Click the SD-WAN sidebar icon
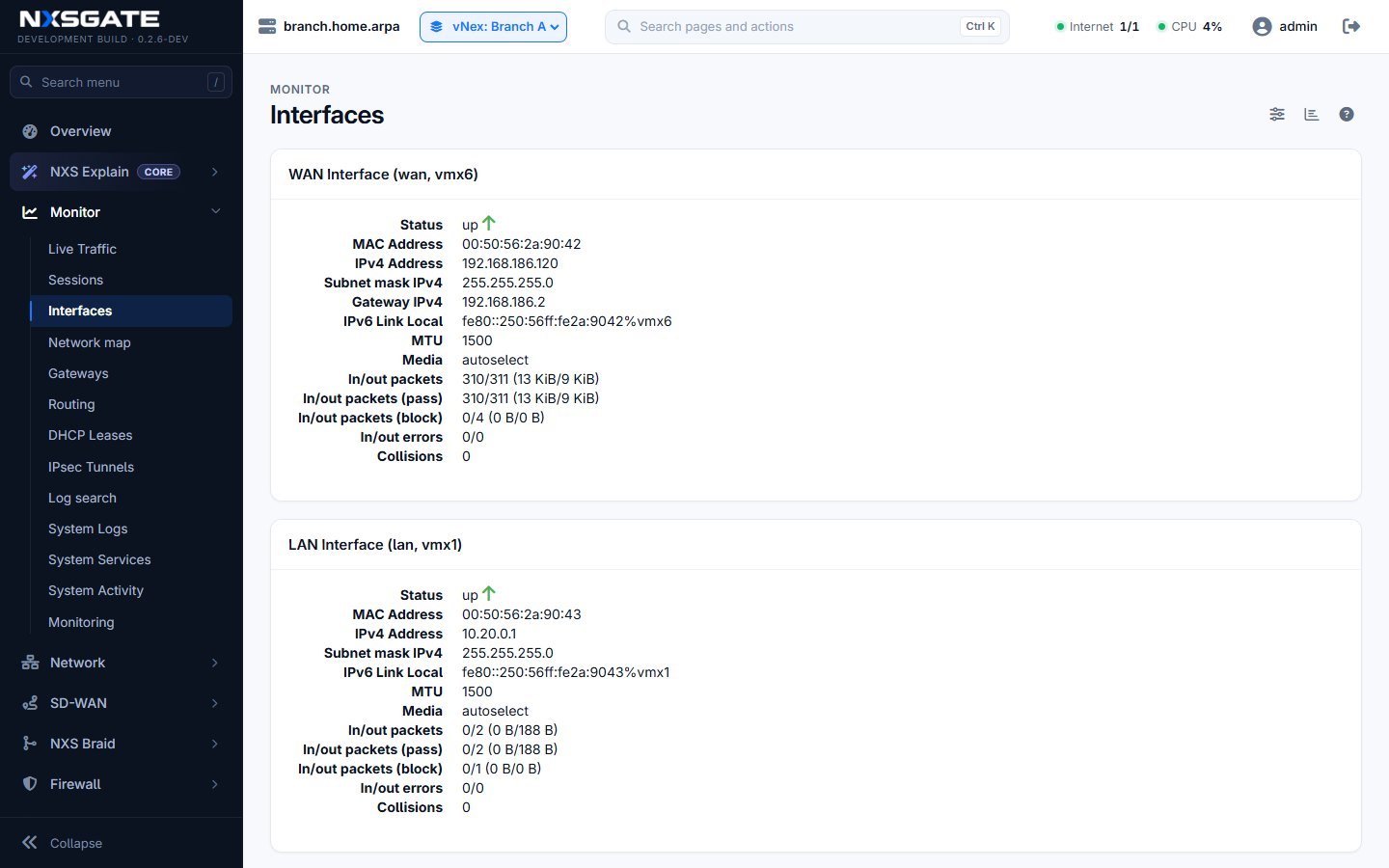Viewport: 1389px width, 868px height. (30, 703)
